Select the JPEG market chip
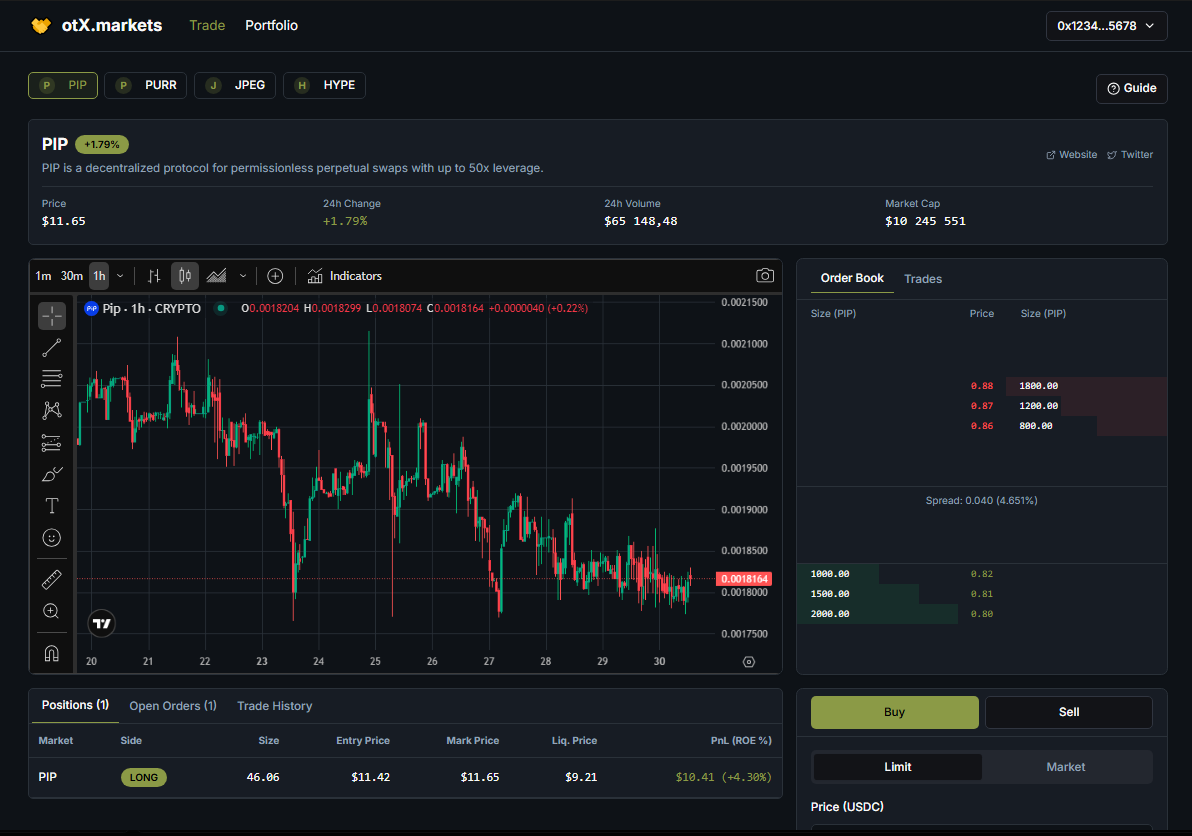The width and height of the screenshot is (1192, 836). 235,85
